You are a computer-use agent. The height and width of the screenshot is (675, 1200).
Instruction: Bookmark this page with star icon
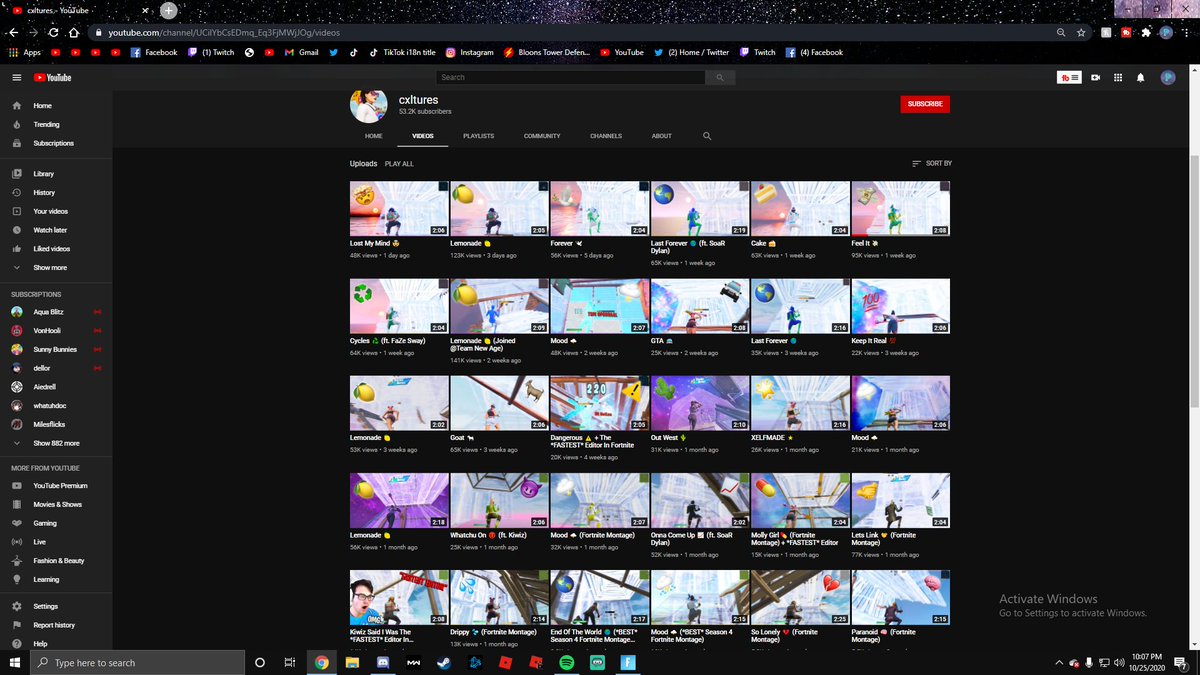pyautogui.click(x=1081, y=32)
